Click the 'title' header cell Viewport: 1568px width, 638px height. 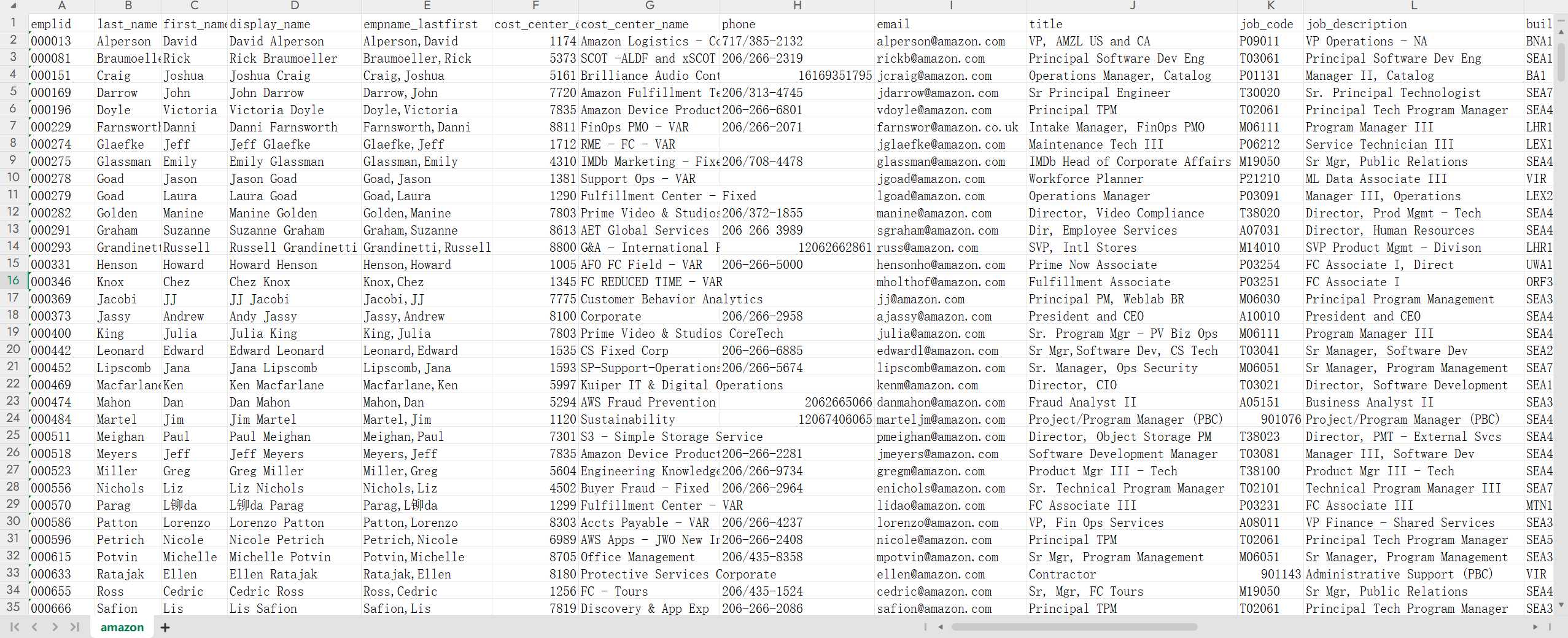(1132, 24)
